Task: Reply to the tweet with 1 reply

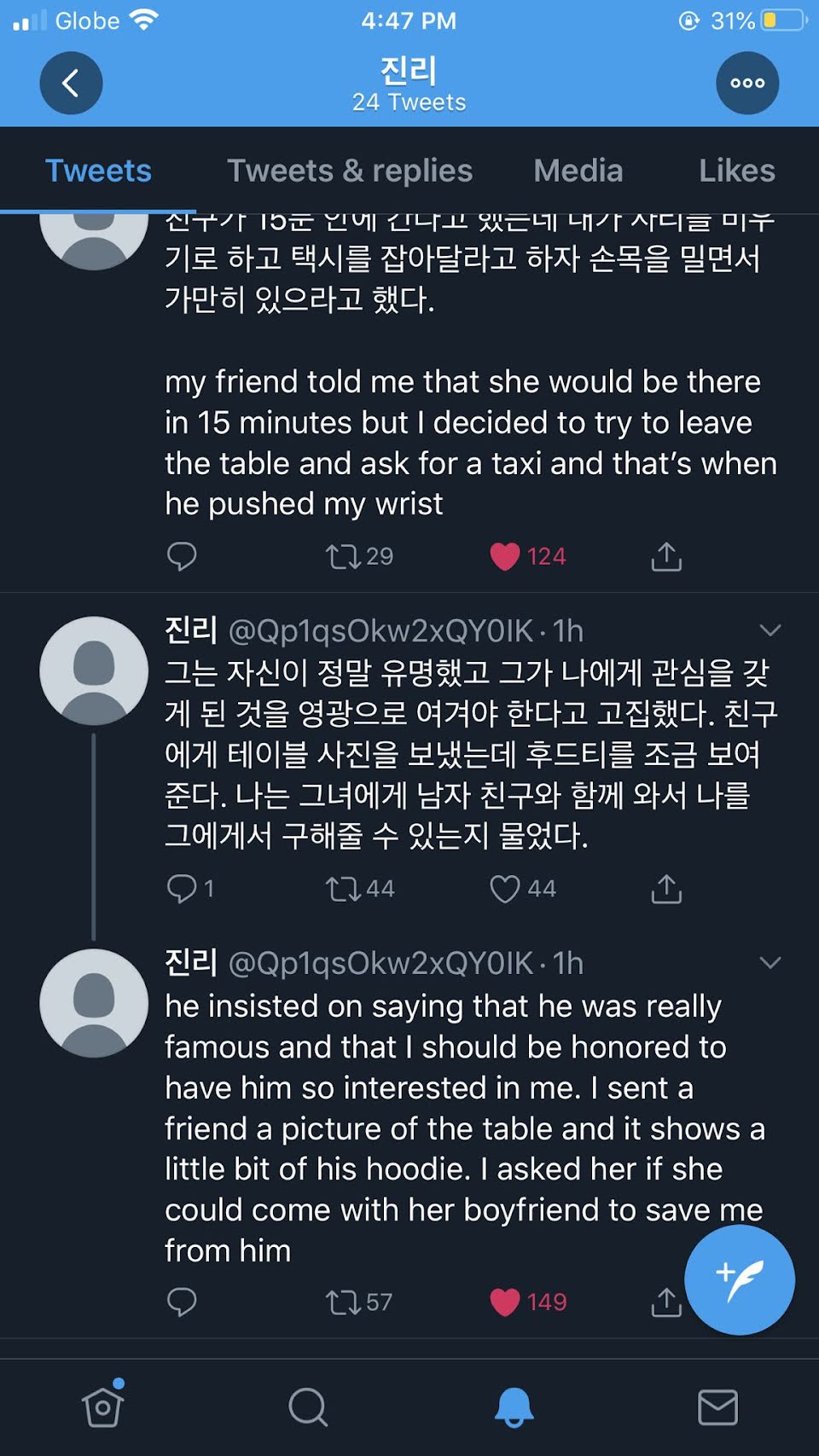Action: (x=182, y=889)
